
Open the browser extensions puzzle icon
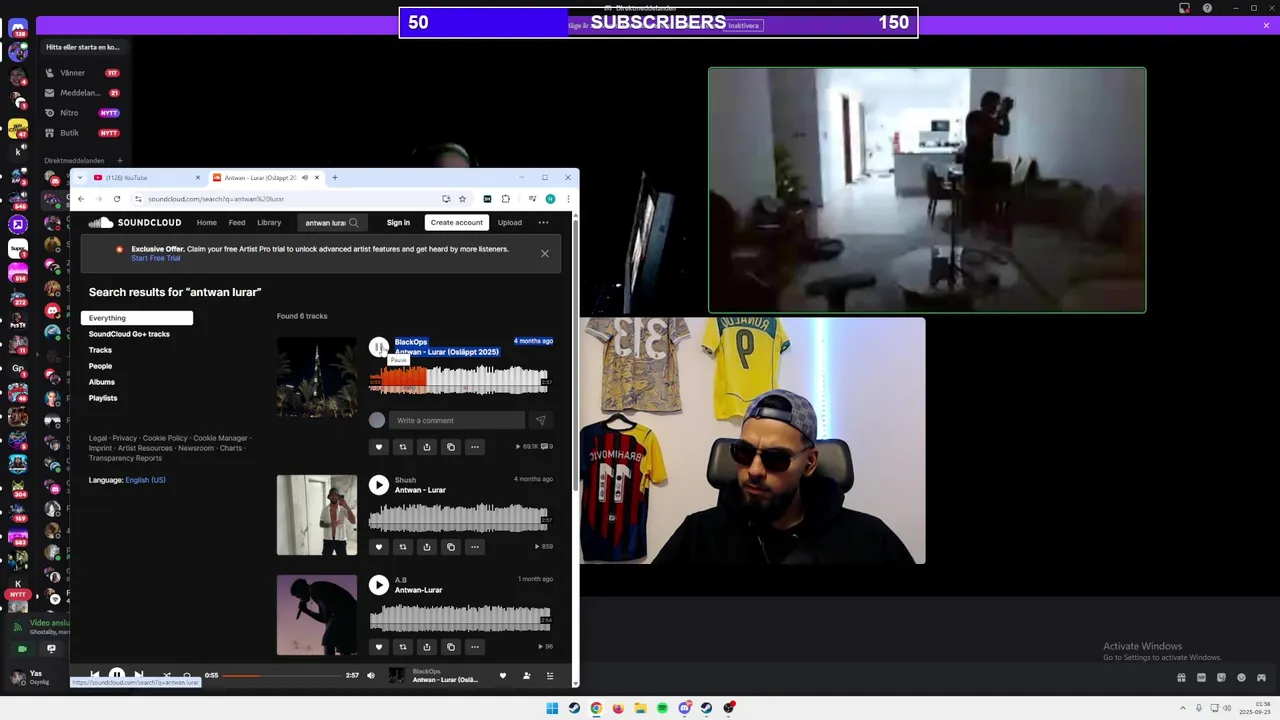pos(506,199)
